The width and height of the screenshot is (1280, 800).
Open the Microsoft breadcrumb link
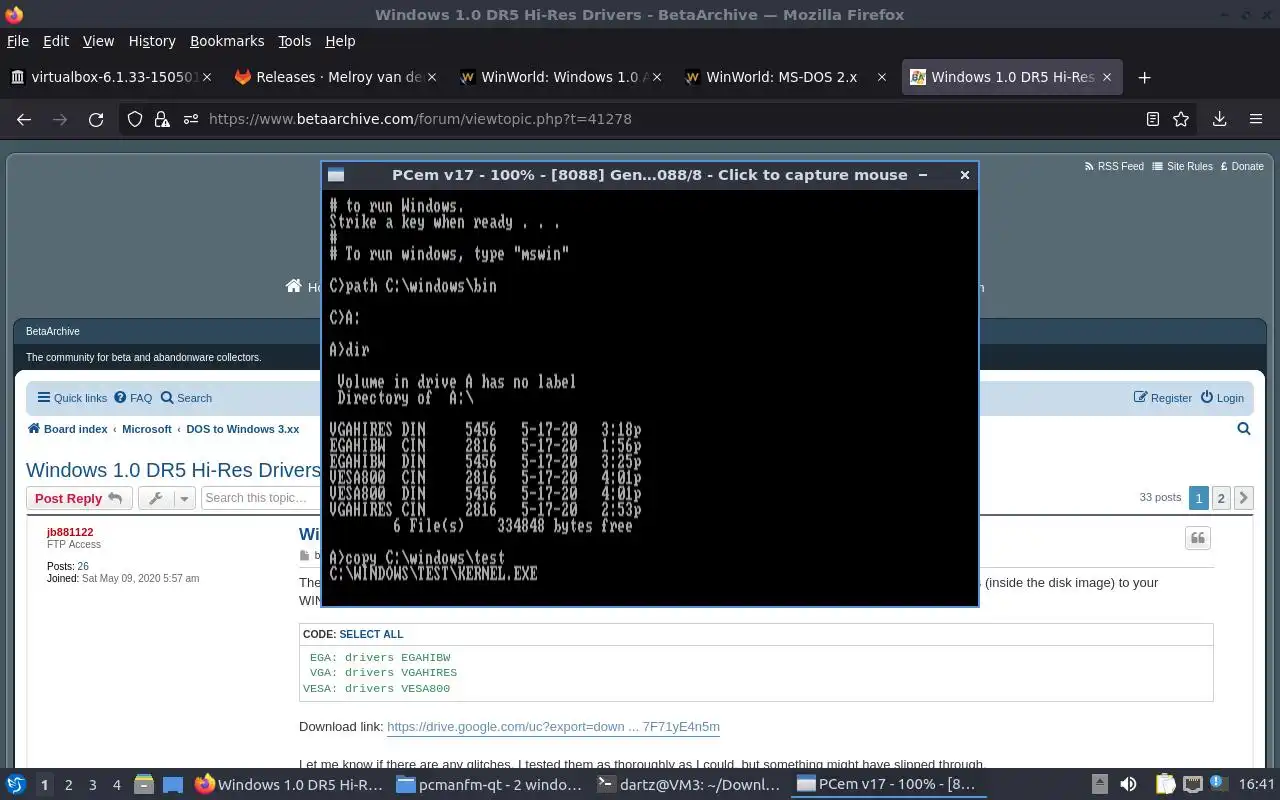click(x=147, y=429)
